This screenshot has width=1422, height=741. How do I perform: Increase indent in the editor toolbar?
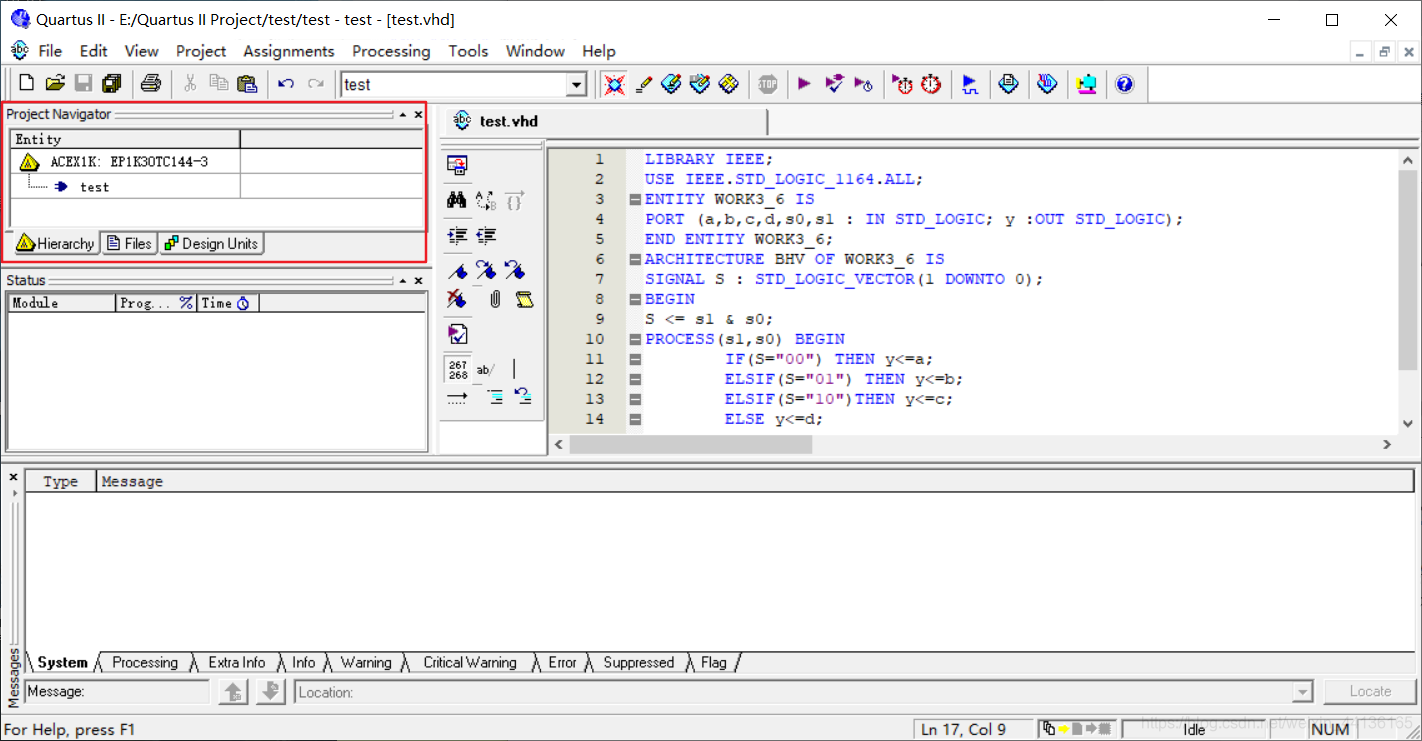[x=457, y=236]
